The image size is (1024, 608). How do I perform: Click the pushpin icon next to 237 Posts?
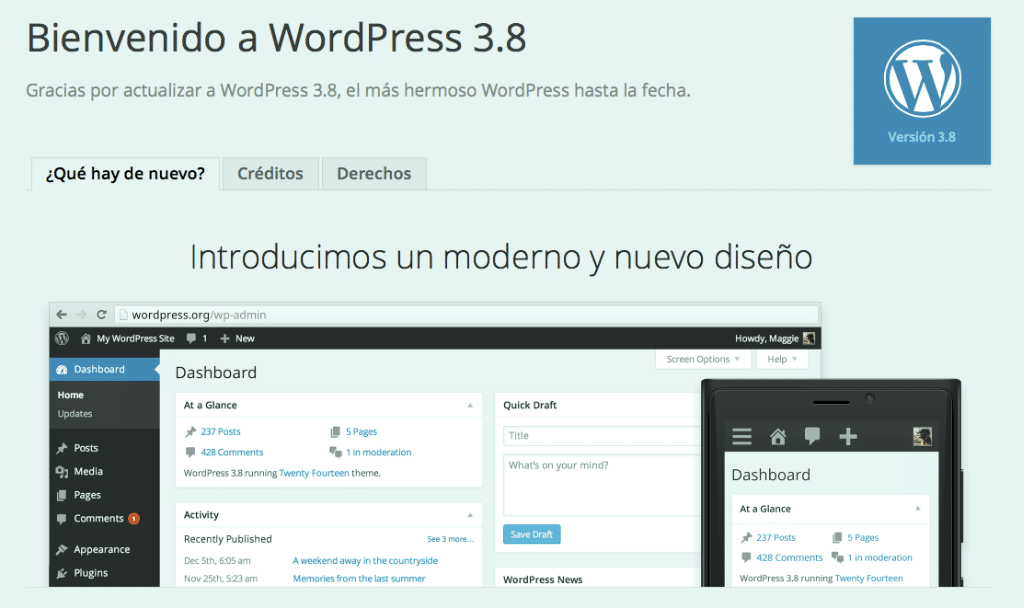(191, 432)
